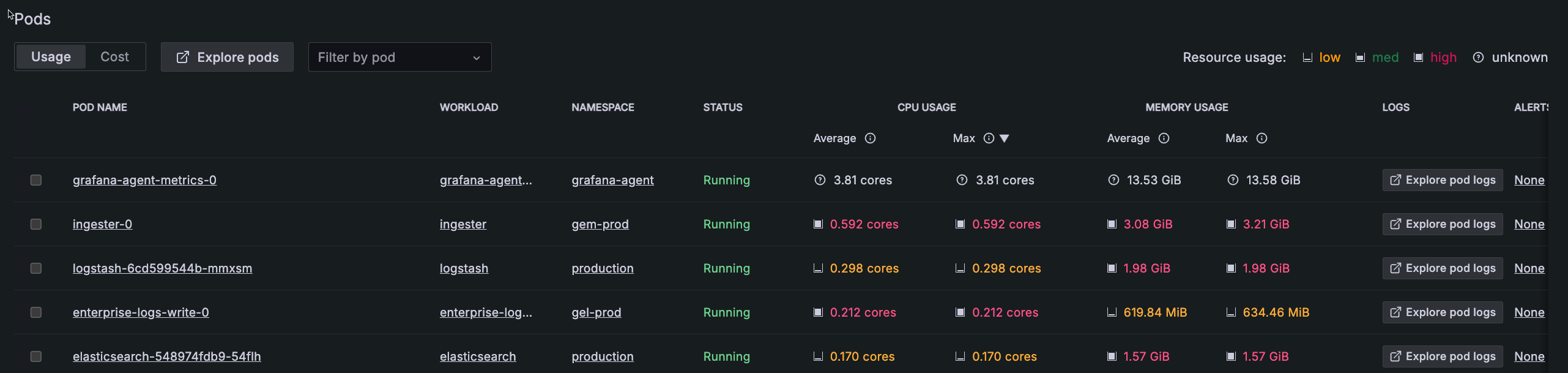Tick the checkbox for ingester-0 pod
The image size is (1568, 373).
[x=36, y=224]
